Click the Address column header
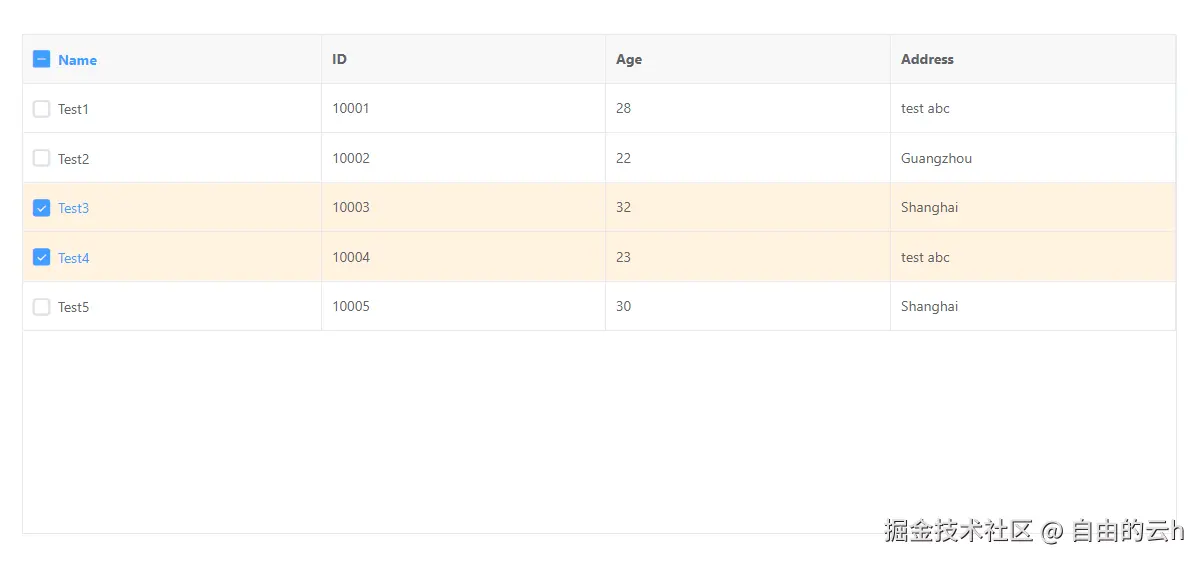The image size is (1203, 562). point(927,60)
